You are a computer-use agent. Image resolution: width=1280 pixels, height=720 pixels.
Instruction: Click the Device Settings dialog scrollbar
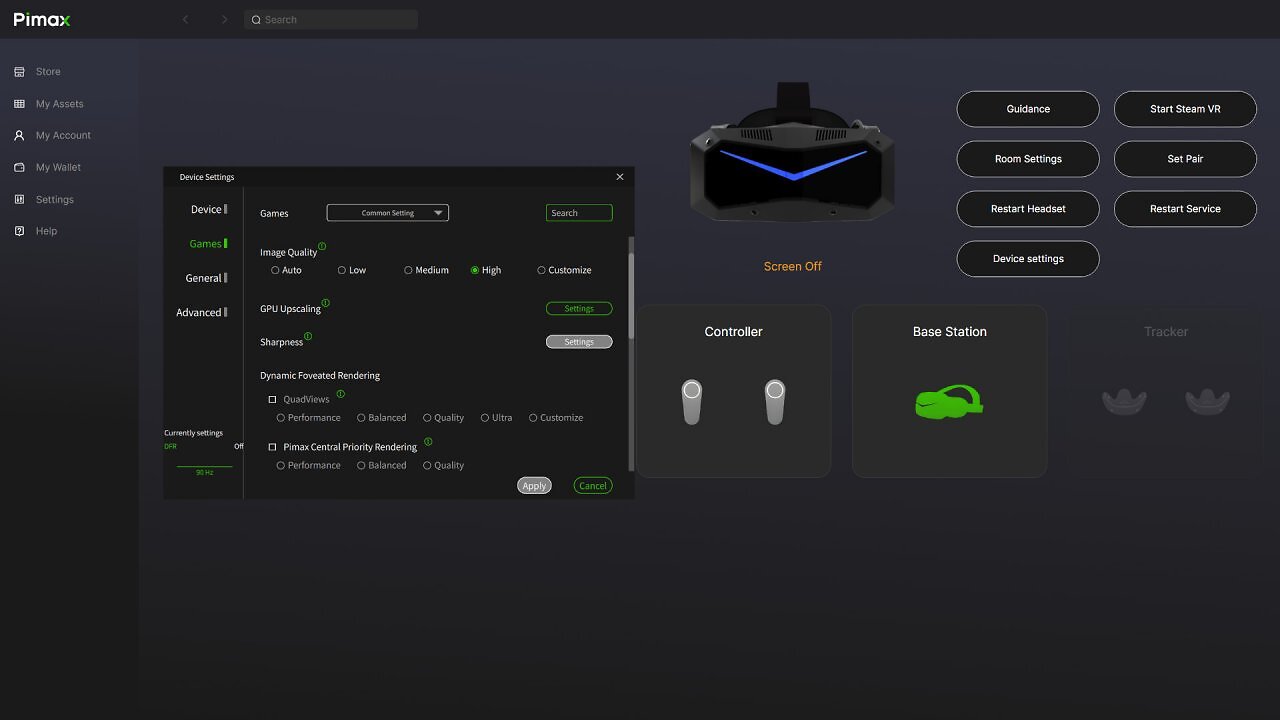(630, 295)
